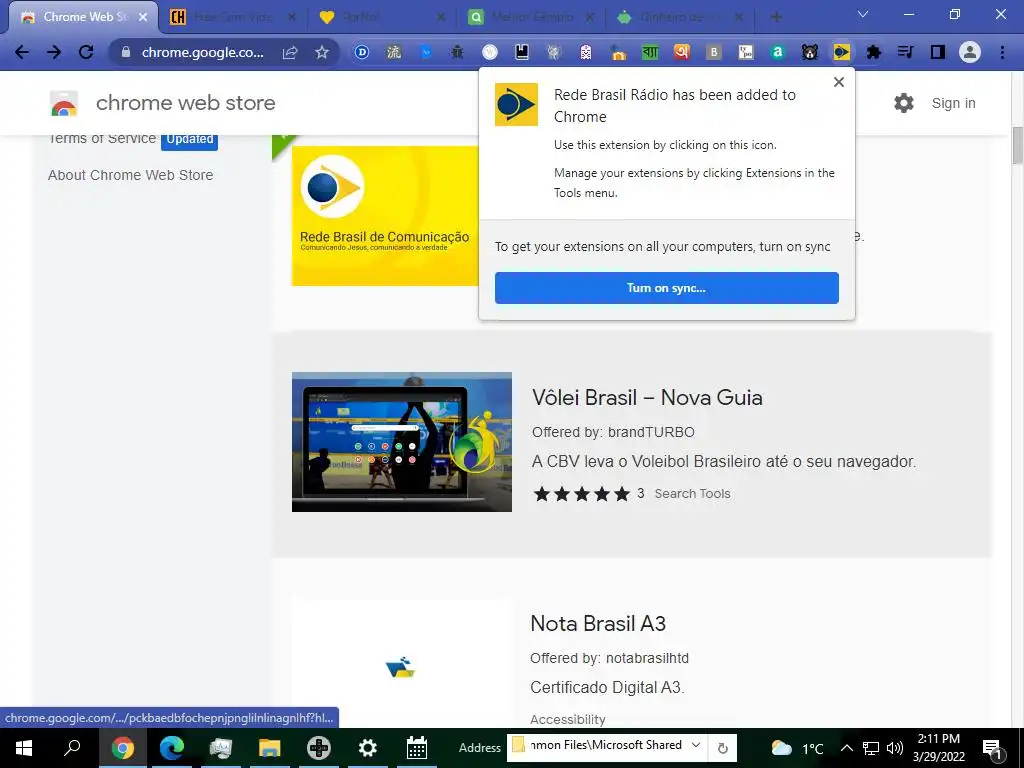Open the Nota Brasil A3 extension title

click(598, 623)
